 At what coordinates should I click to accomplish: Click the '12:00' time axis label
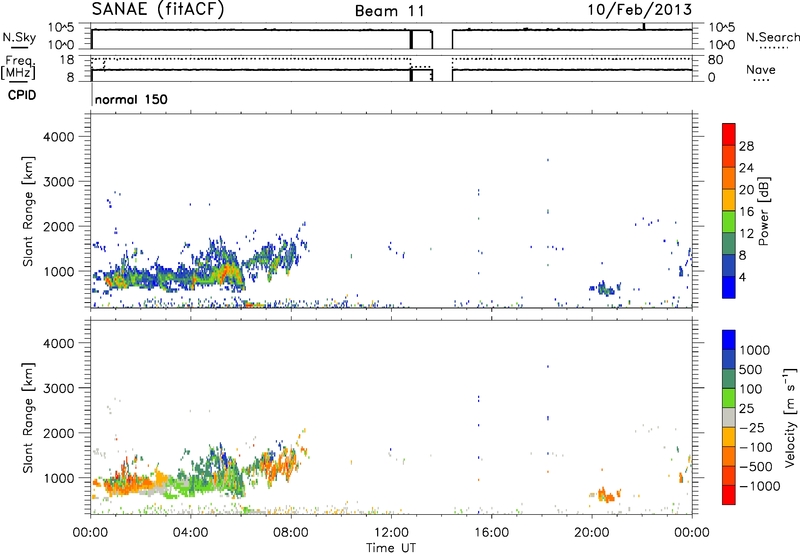tap(391, 533)
